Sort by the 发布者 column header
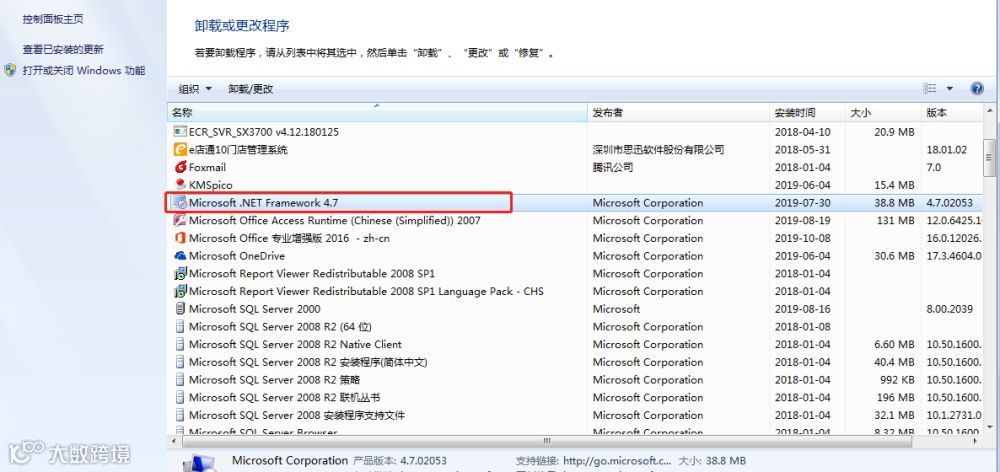 679,113
